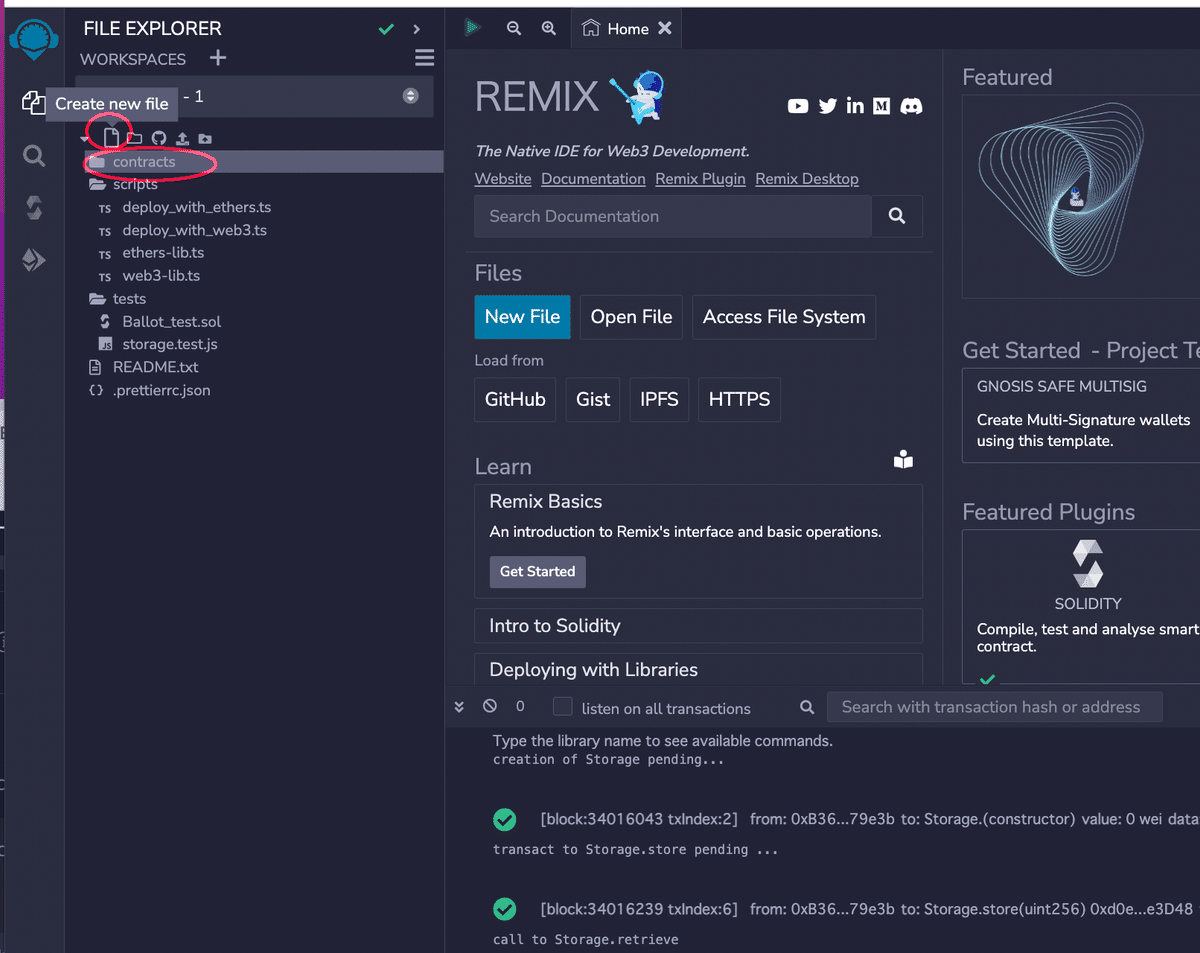Open the Remix Plugin link
Image resolution: width=1200 pixels, height=953 pixels.
pyautogui.click(x=700, y=178)
